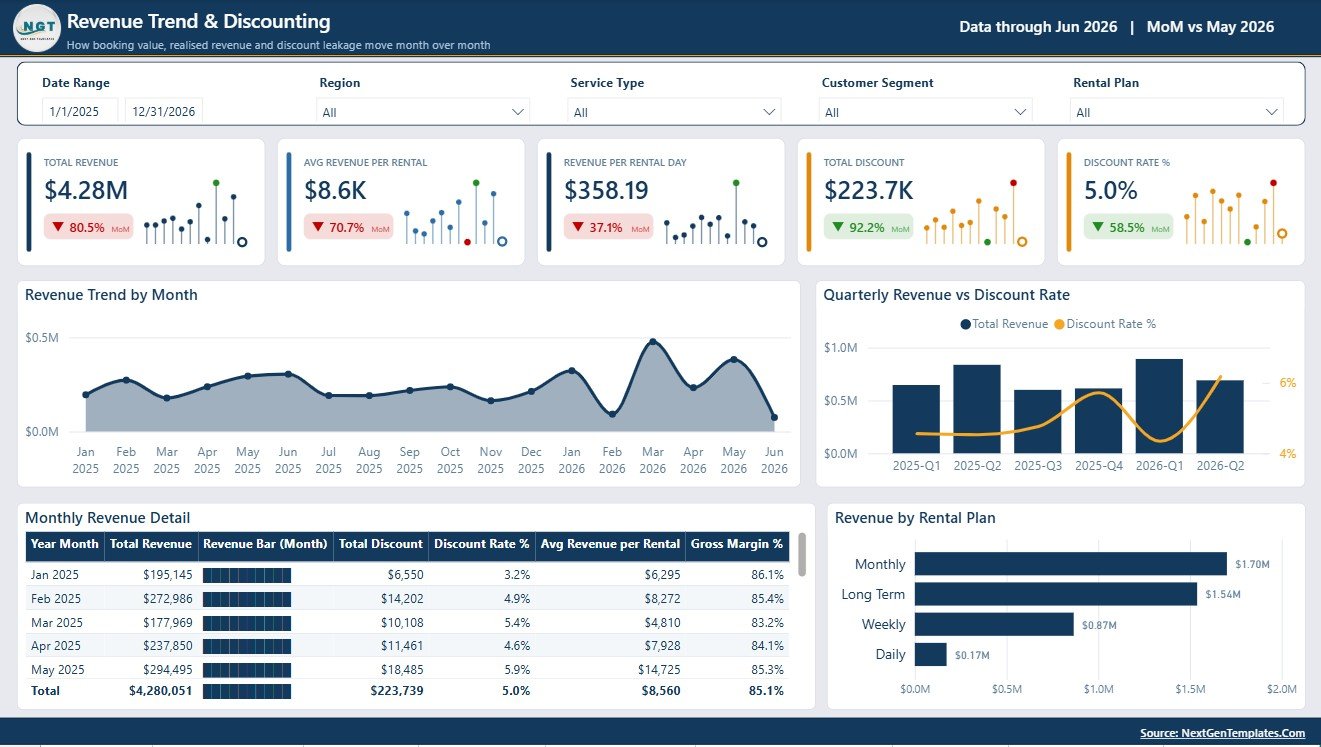Open the Region dropdown
The image size is (1321, 747).
(x=423, y=112)
